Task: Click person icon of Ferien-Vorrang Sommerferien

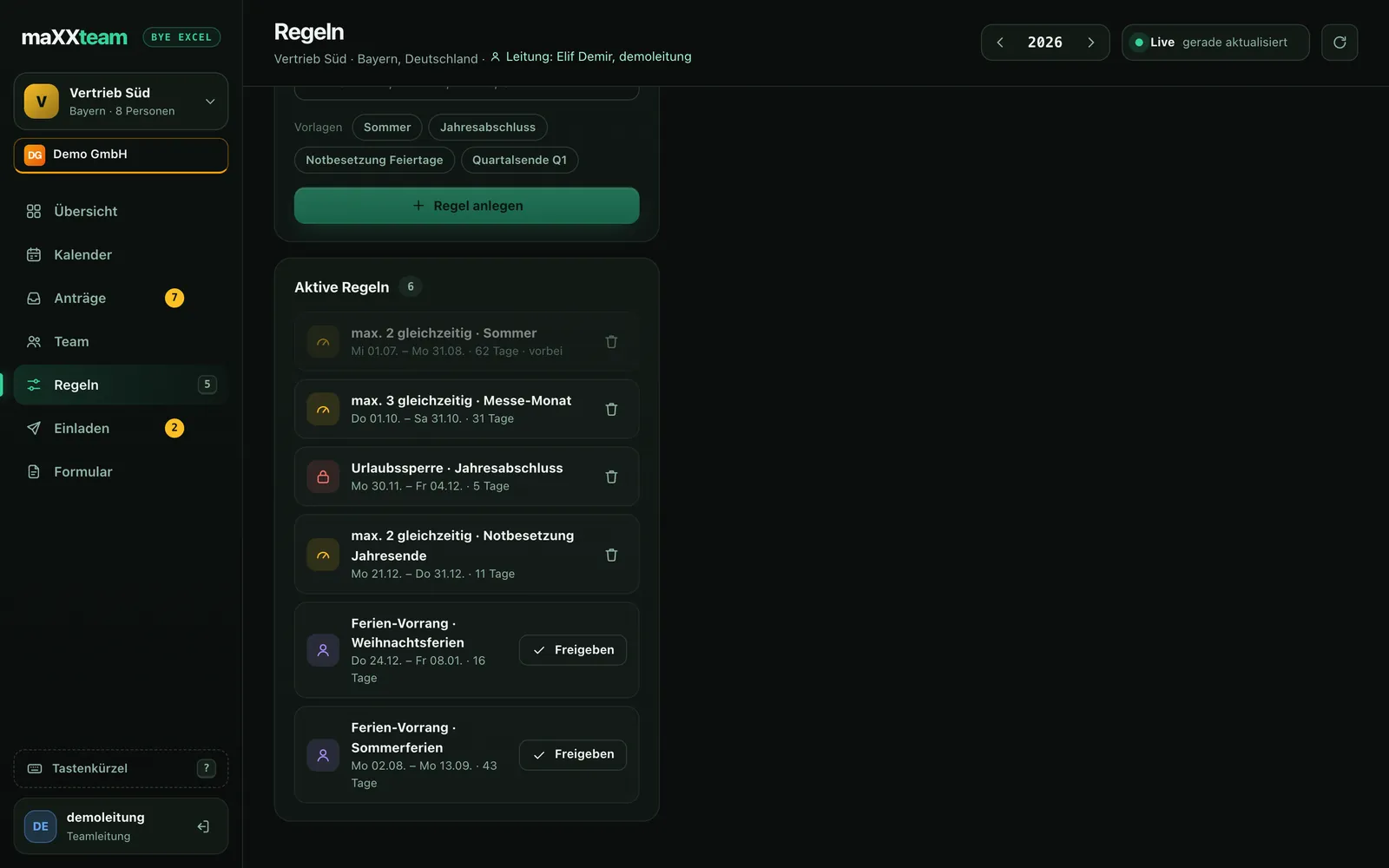Action: pos(323,755)
